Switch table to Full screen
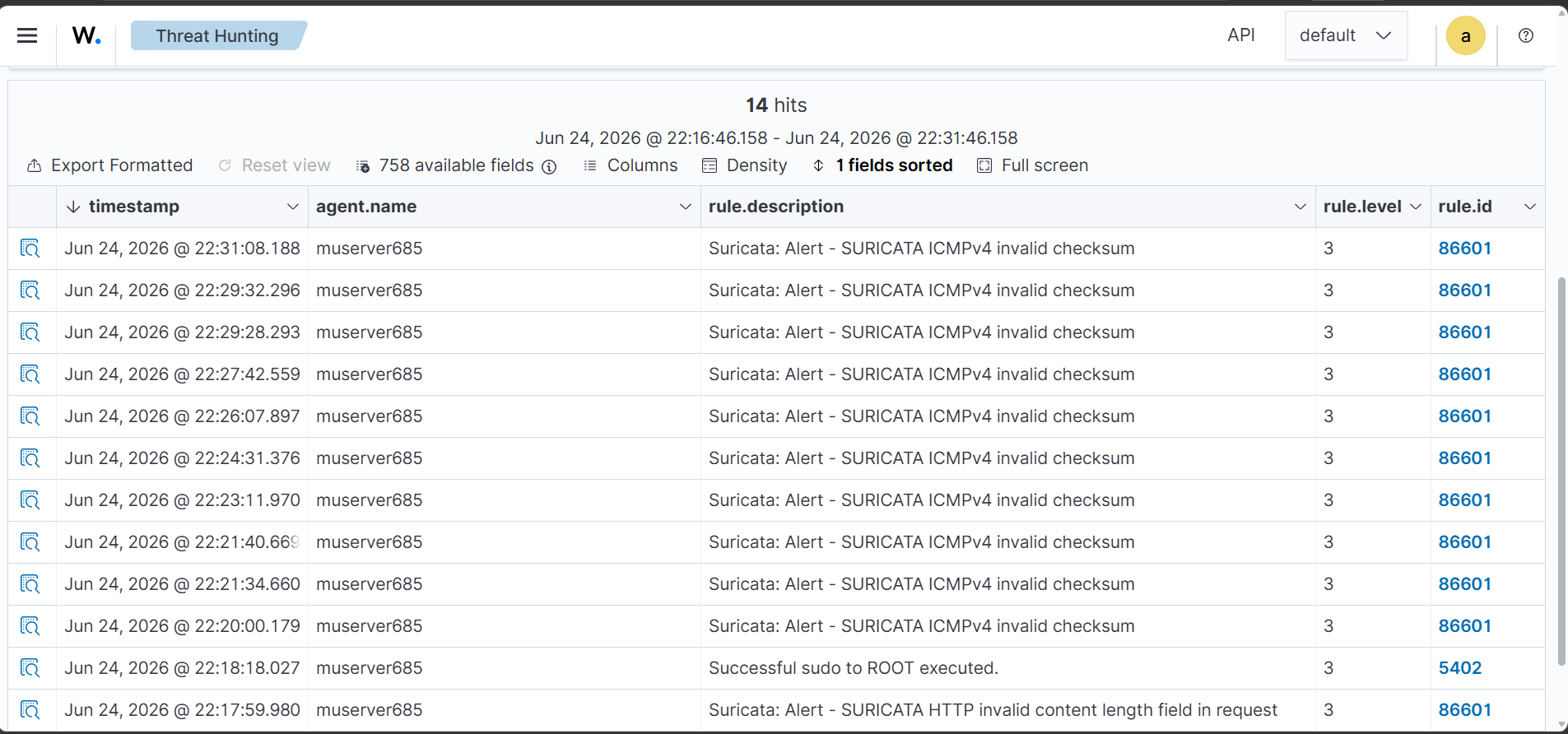 coord(1033,165)
